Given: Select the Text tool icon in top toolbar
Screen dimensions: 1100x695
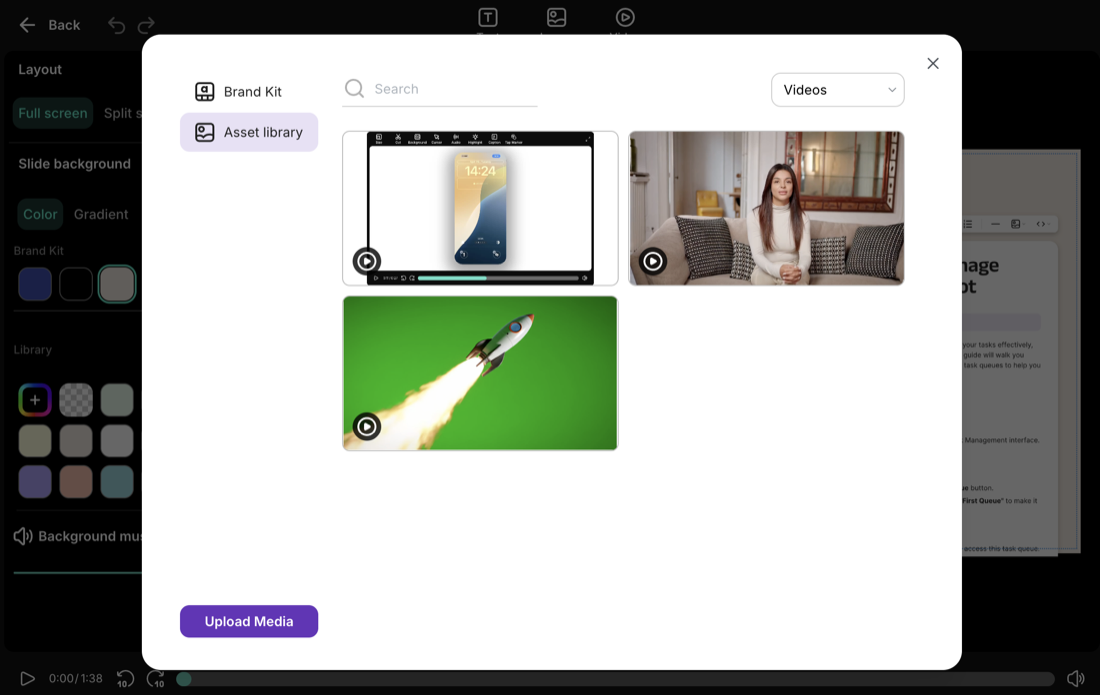Looking at the screenshot, I should 488,17.
